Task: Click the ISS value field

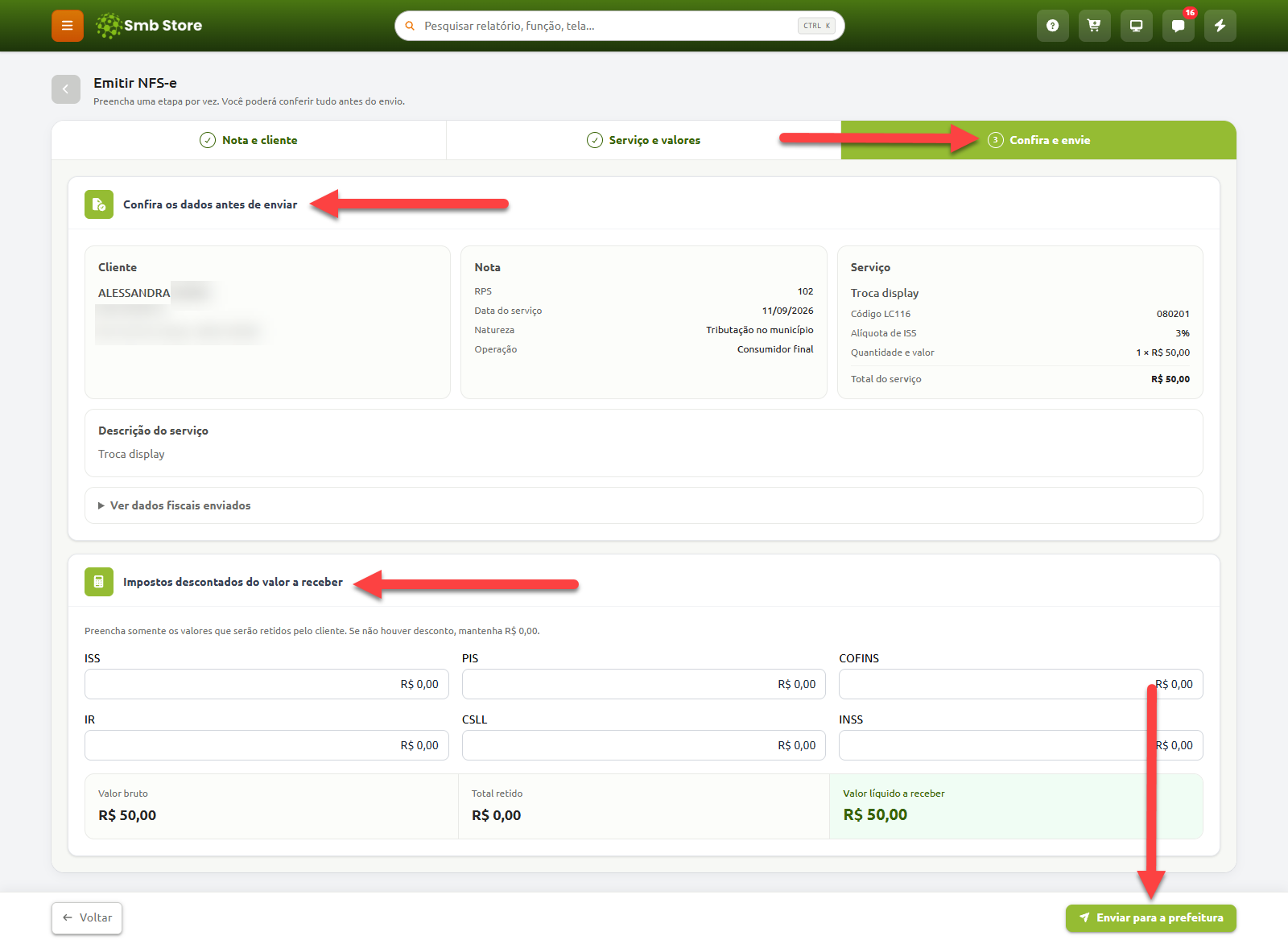Action: pos(266,684)
